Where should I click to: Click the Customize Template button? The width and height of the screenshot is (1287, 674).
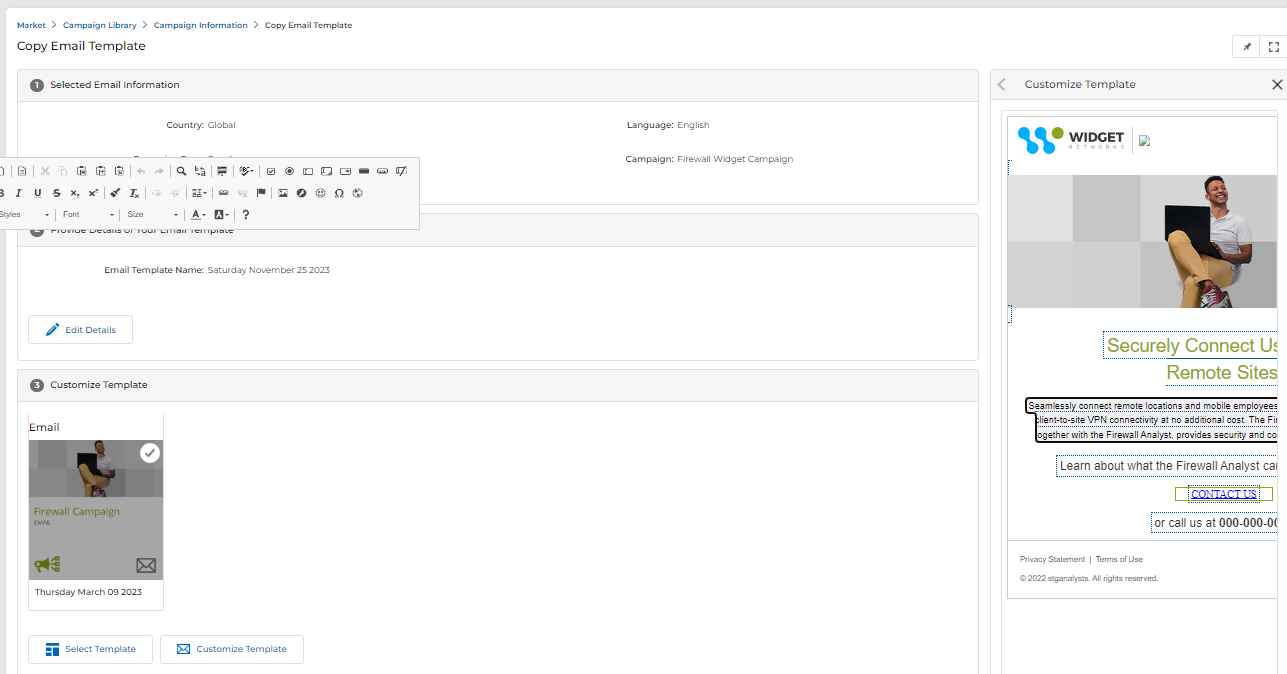pos(232,649)
